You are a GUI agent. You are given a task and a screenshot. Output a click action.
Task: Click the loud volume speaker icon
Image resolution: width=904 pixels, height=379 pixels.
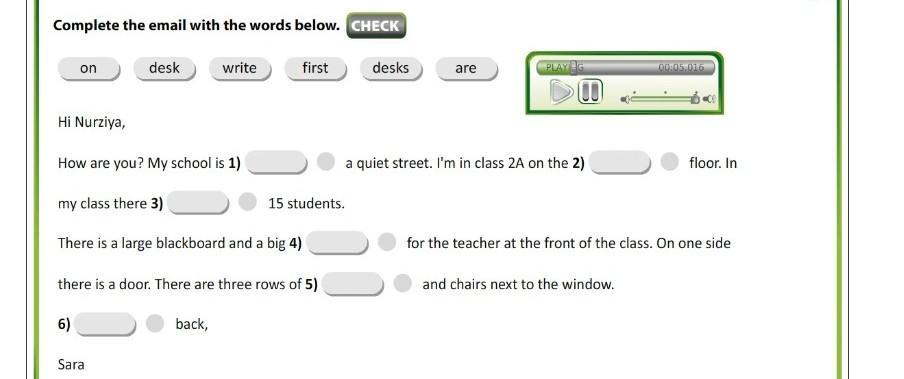[x=709, y=99]
